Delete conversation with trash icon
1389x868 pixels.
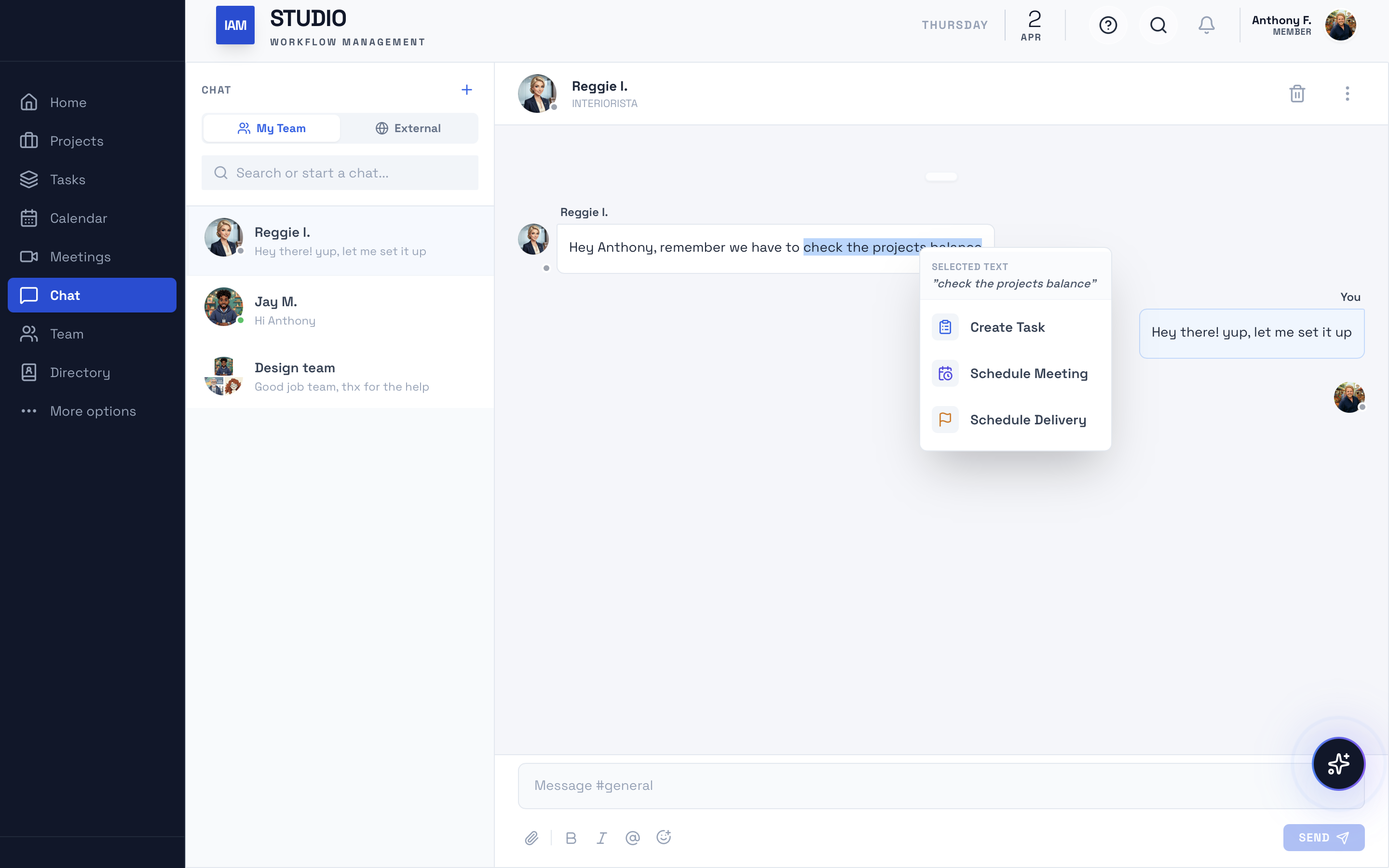click(1297, 94)
